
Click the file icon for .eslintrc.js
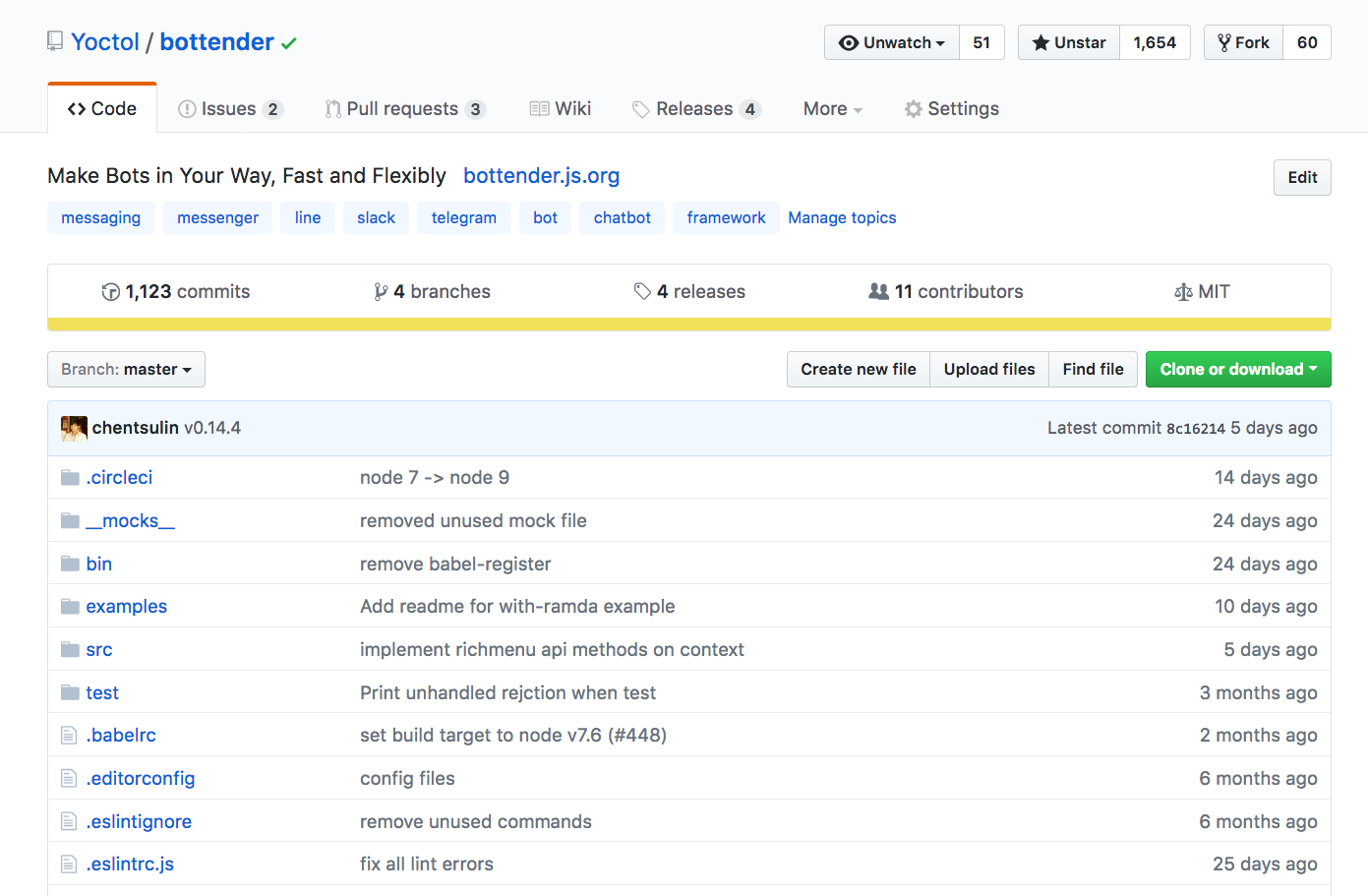point(69,864)
